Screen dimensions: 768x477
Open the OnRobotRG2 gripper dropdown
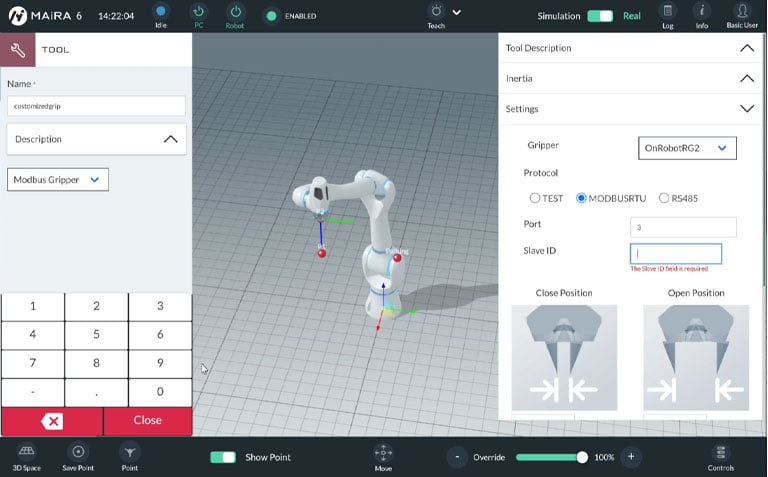[687, 148]
